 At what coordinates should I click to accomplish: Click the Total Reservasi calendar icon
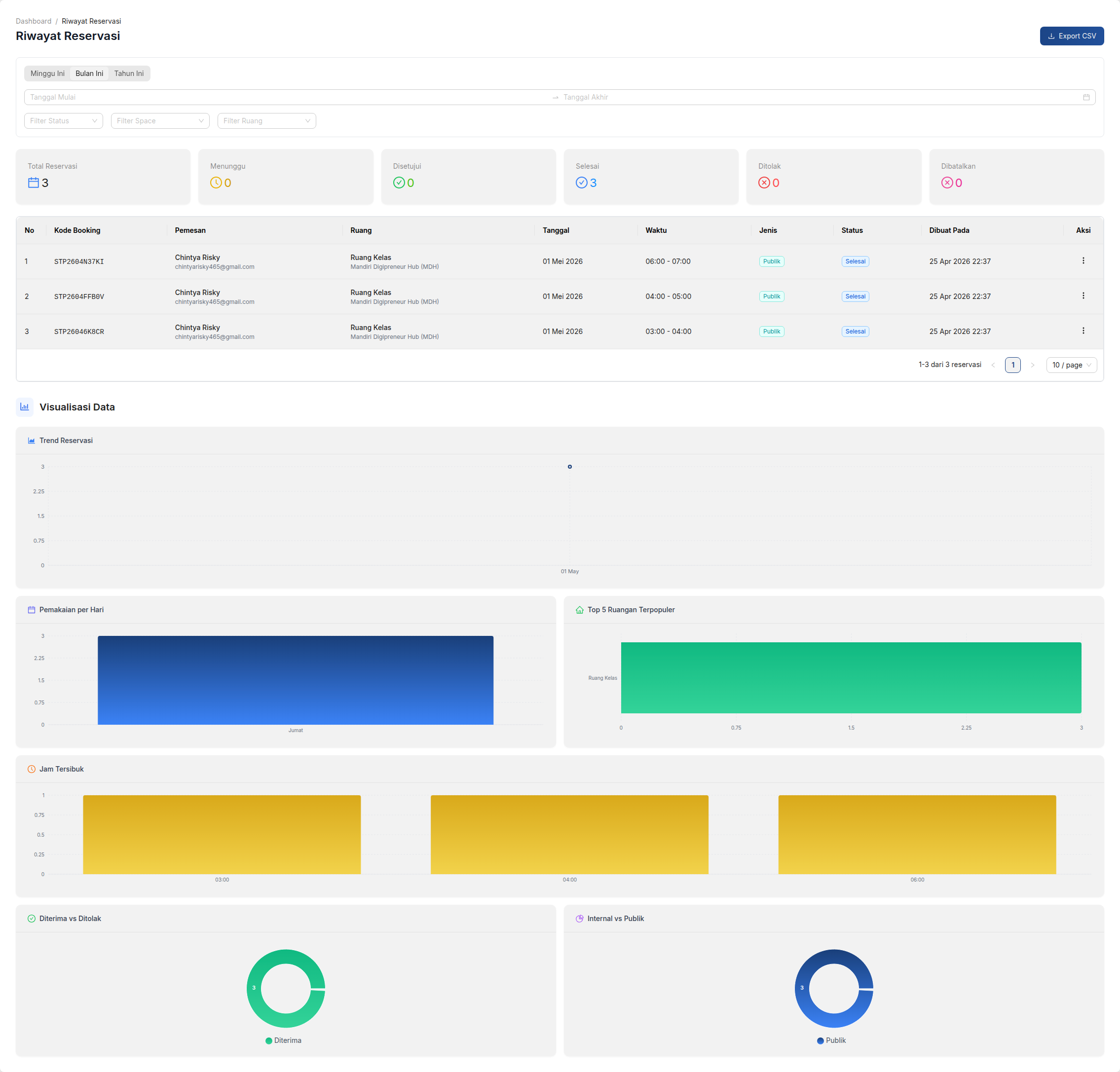pos(34,183)
